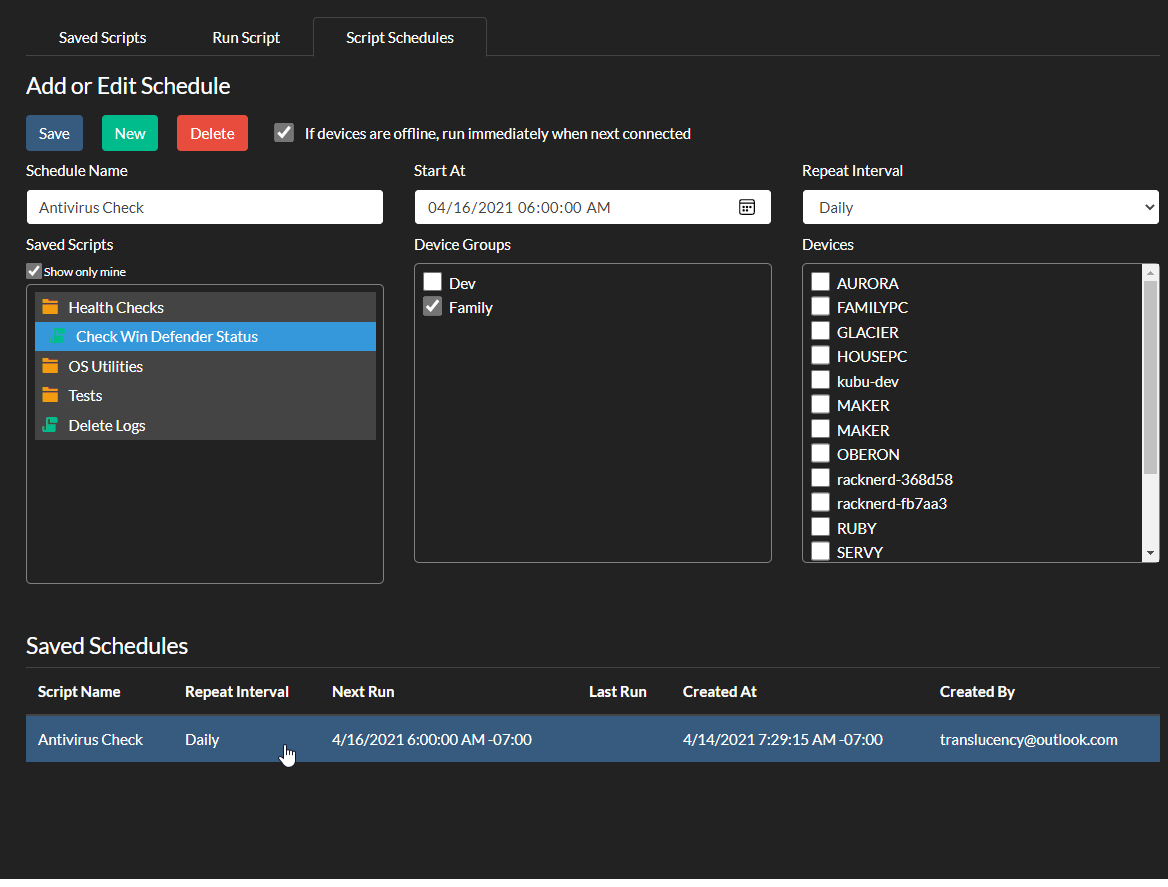Click the OS Utilities folder icon
This screenshot has width=1168, height=887.
50,366
